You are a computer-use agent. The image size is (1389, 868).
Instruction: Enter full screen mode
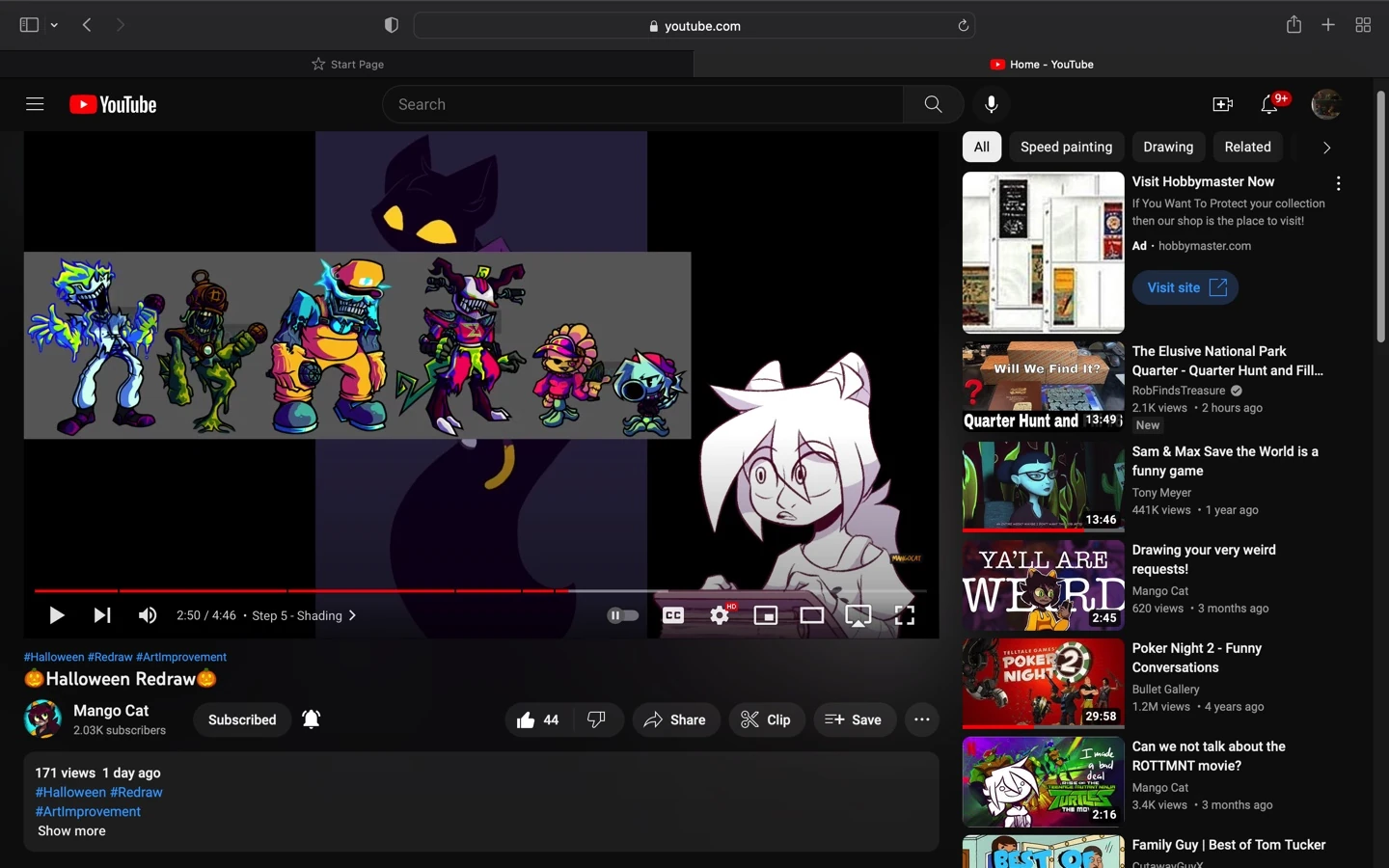(905, 615)
